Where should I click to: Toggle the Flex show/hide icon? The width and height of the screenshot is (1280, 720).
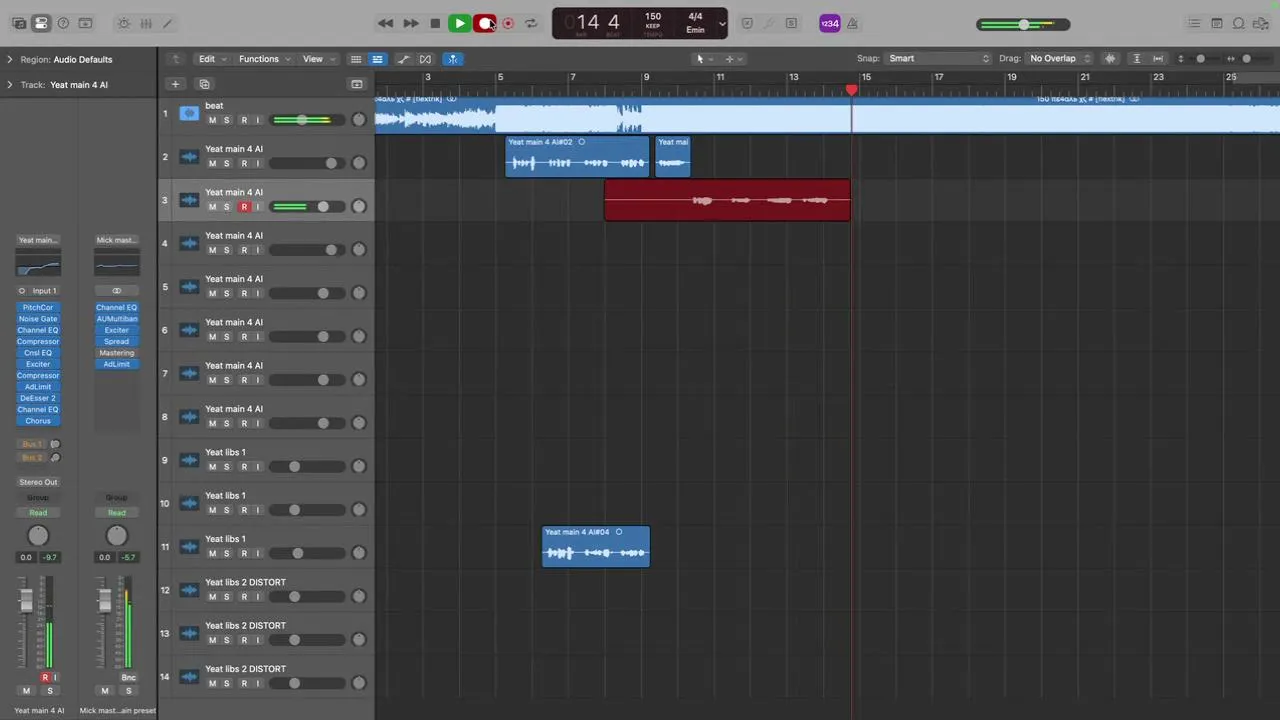425,59
